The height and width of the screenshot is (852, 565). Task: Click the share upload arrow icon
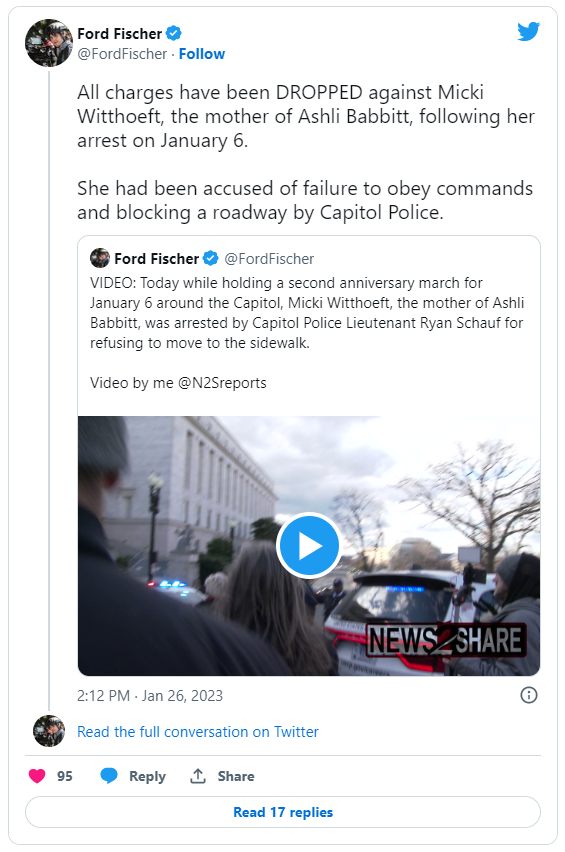click(198, 776)
